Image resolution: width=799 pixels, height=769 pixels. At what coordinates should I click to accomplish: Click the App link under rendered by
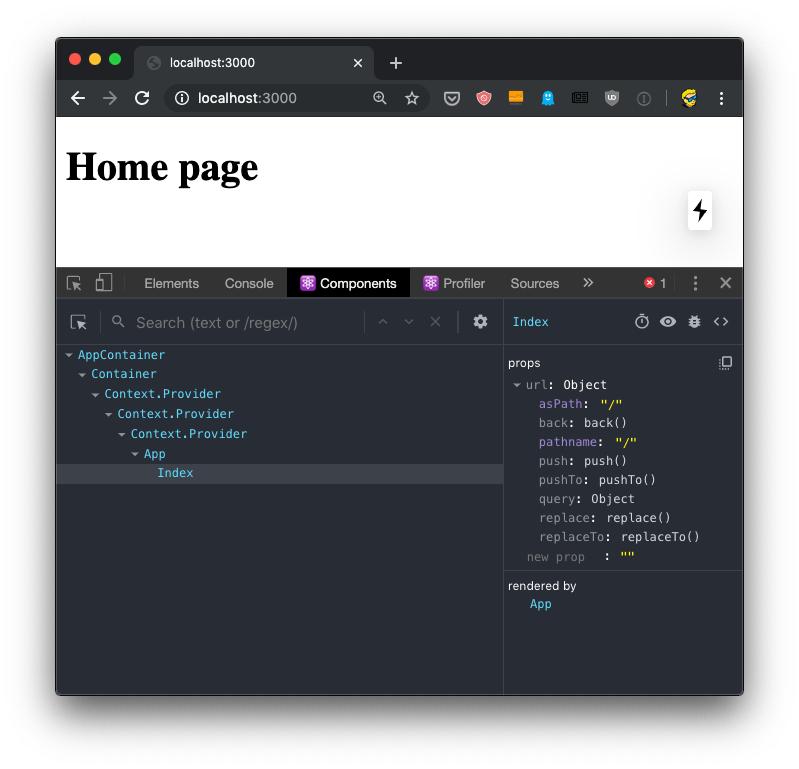click(x=541, y=604)
